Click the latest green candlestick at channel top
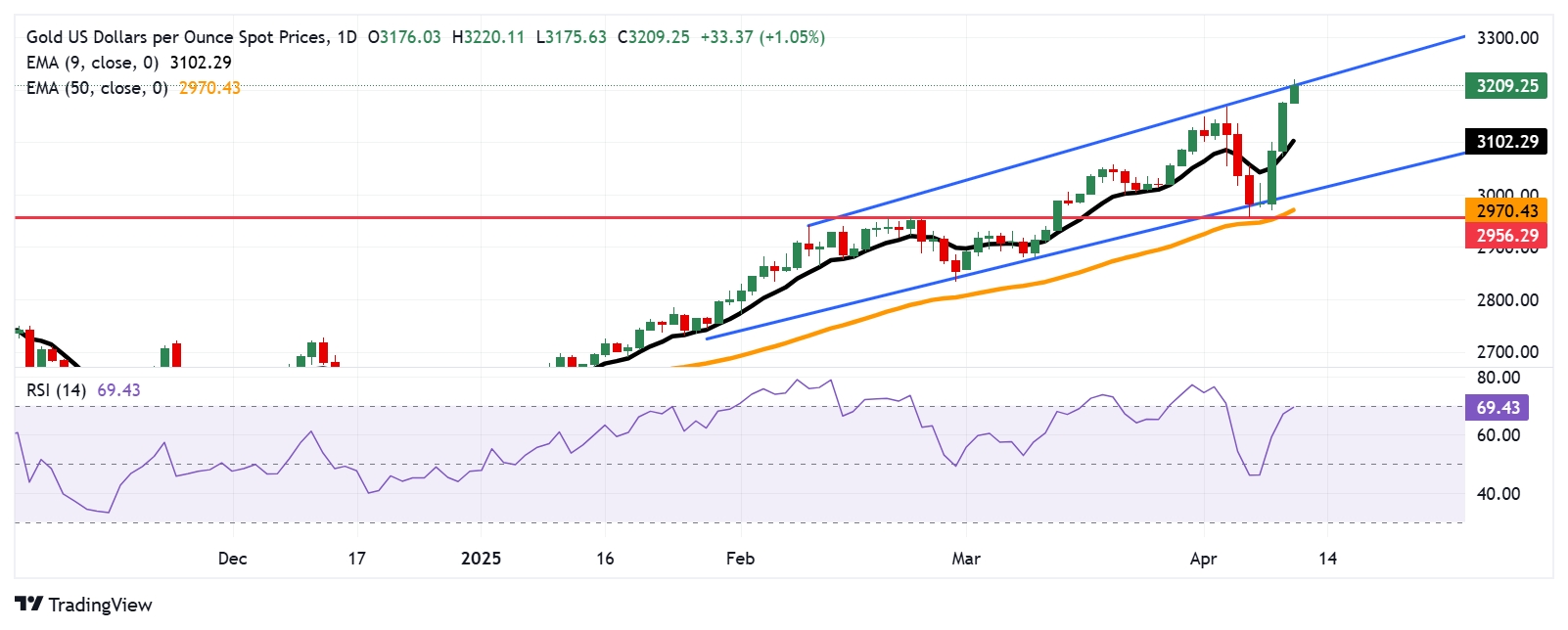This screenshot has width=1568, height=630. (x=1294, y=93)
